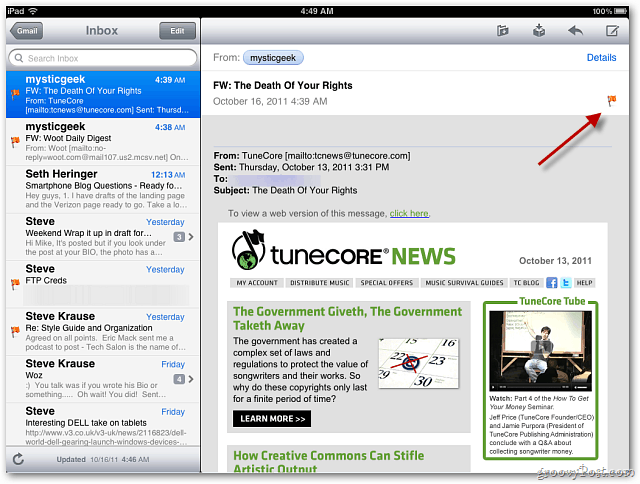This screenshot has width=640, height=484.
Task: Select Steve's FTP Creds email
Action: [x=103, y=284]
